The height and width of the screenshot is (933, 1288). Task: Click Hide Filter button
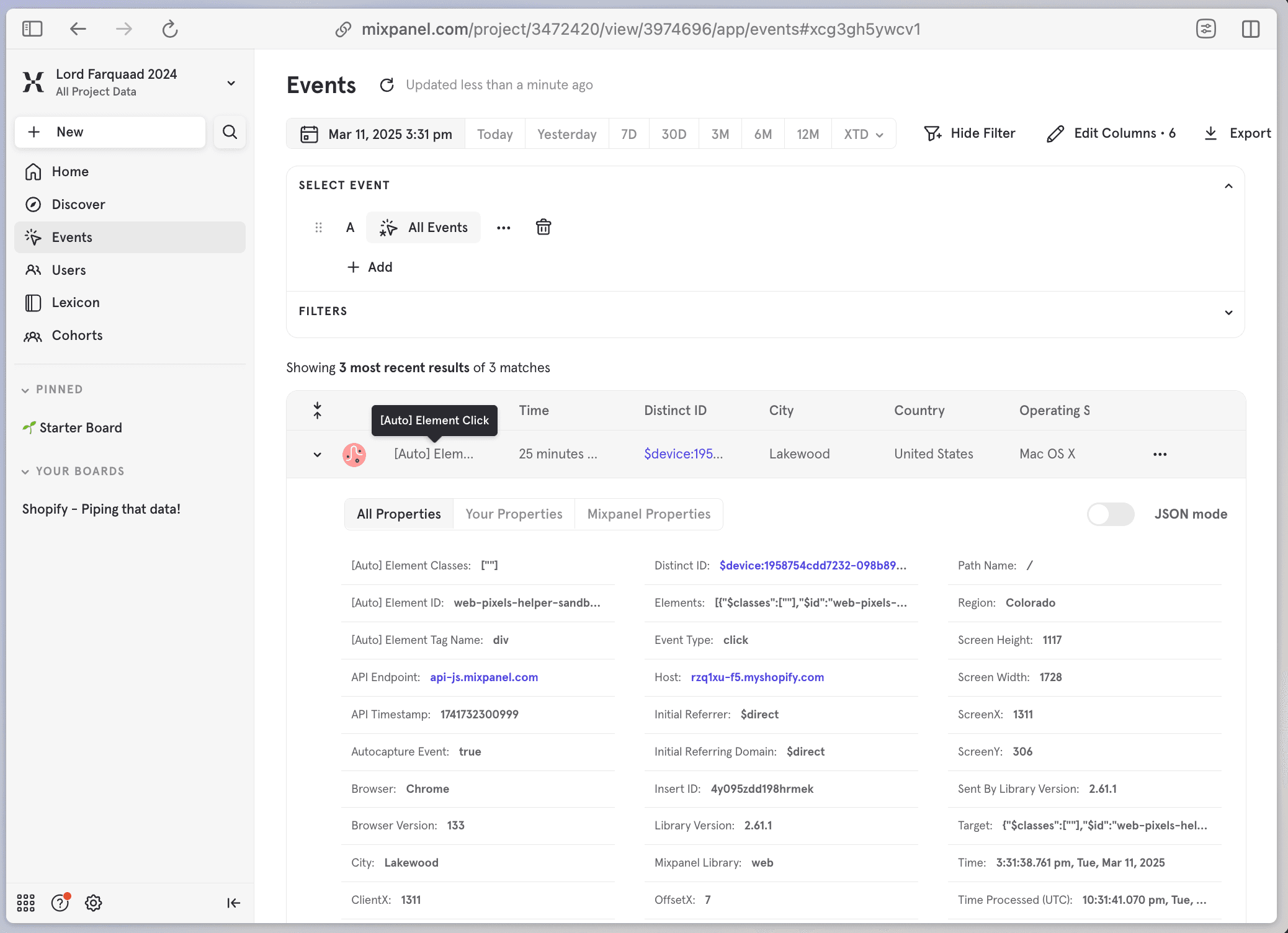(969, 133)
